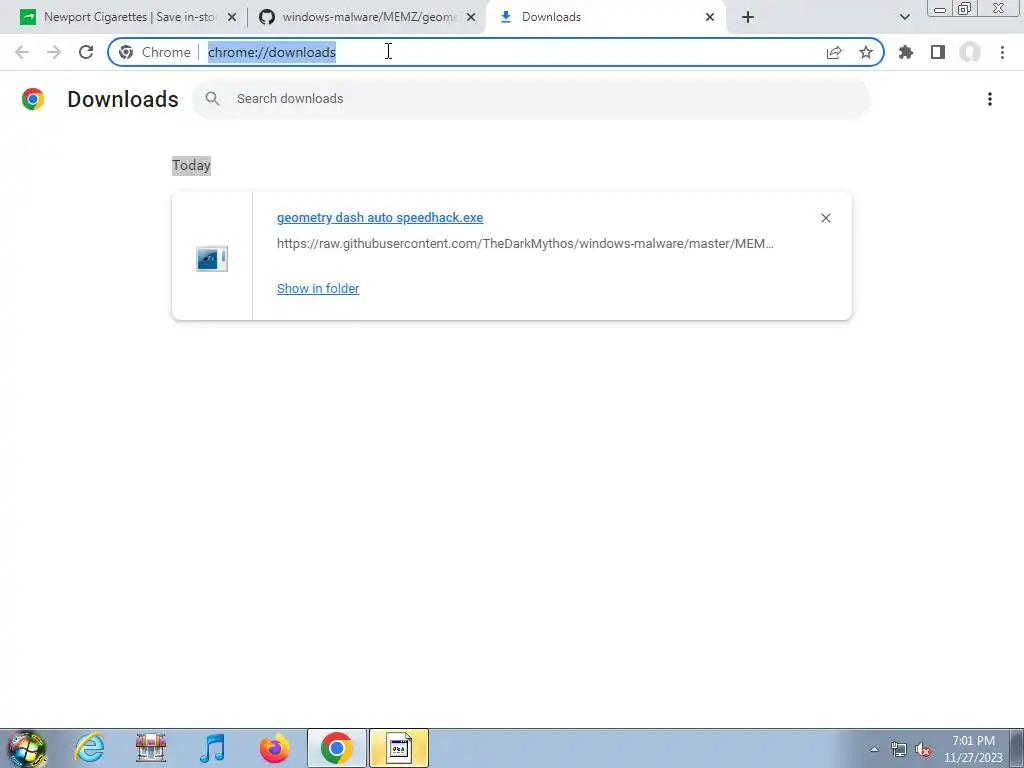Open the Chrome three-dot menu
1024x768 pixels.
1002,52
